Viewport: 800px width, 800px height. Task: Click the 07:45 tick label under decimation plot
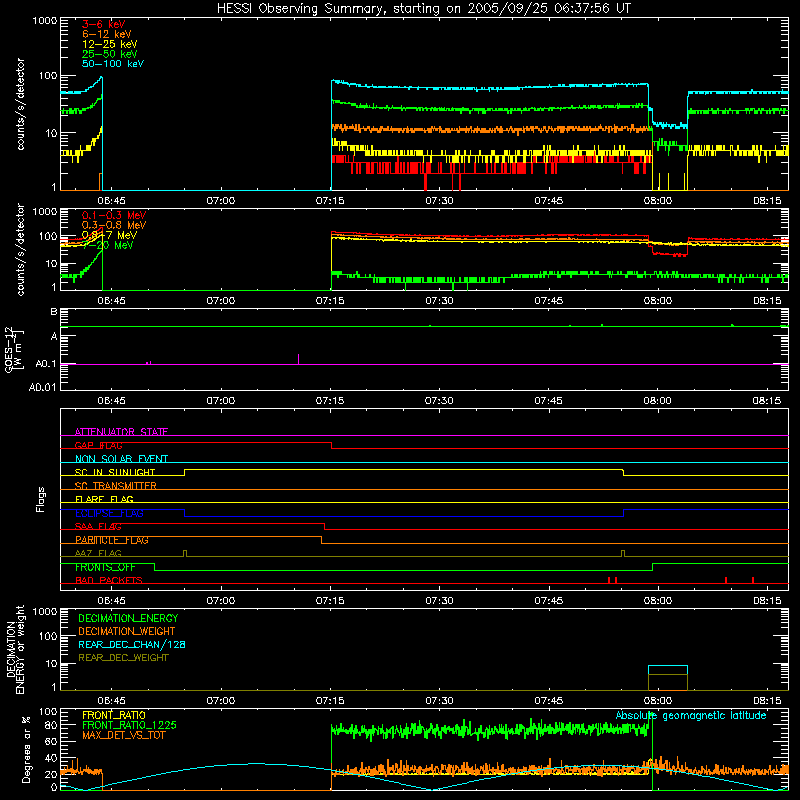(x=548, y=701)
